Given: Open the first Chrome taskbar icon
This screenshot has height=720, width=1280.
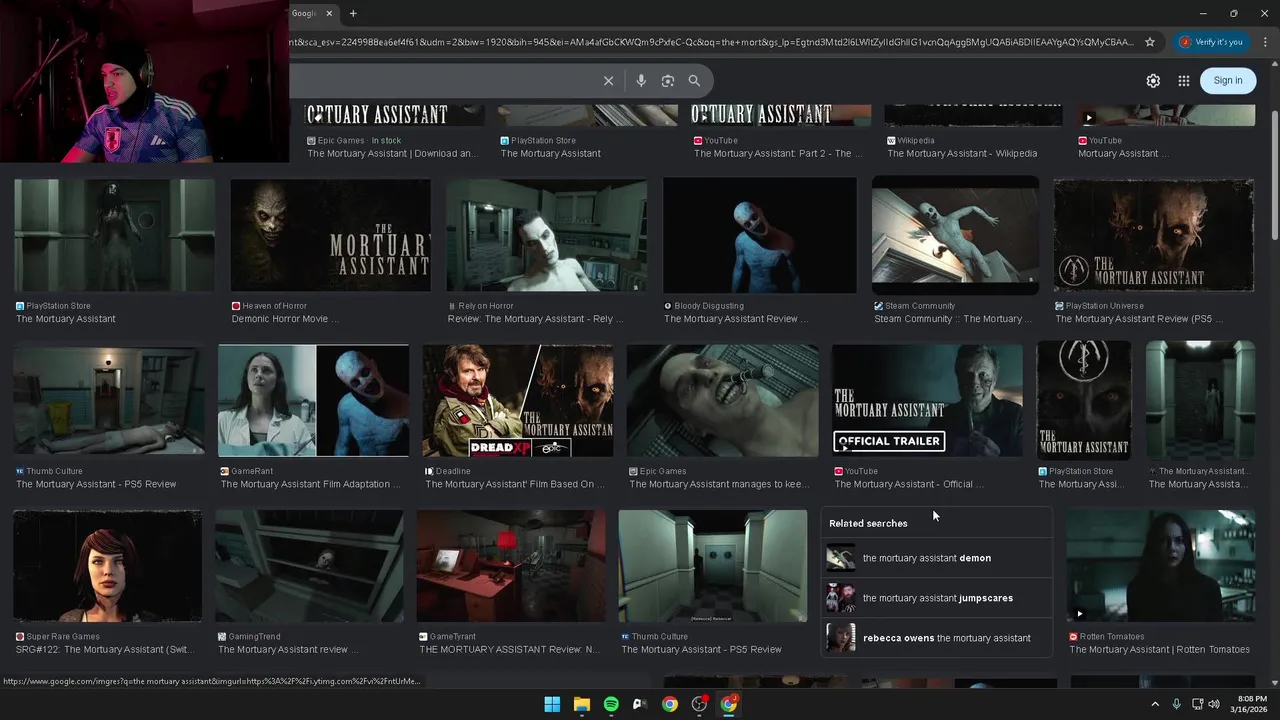Looking at the screenshot, I should [x=670, y=704].
